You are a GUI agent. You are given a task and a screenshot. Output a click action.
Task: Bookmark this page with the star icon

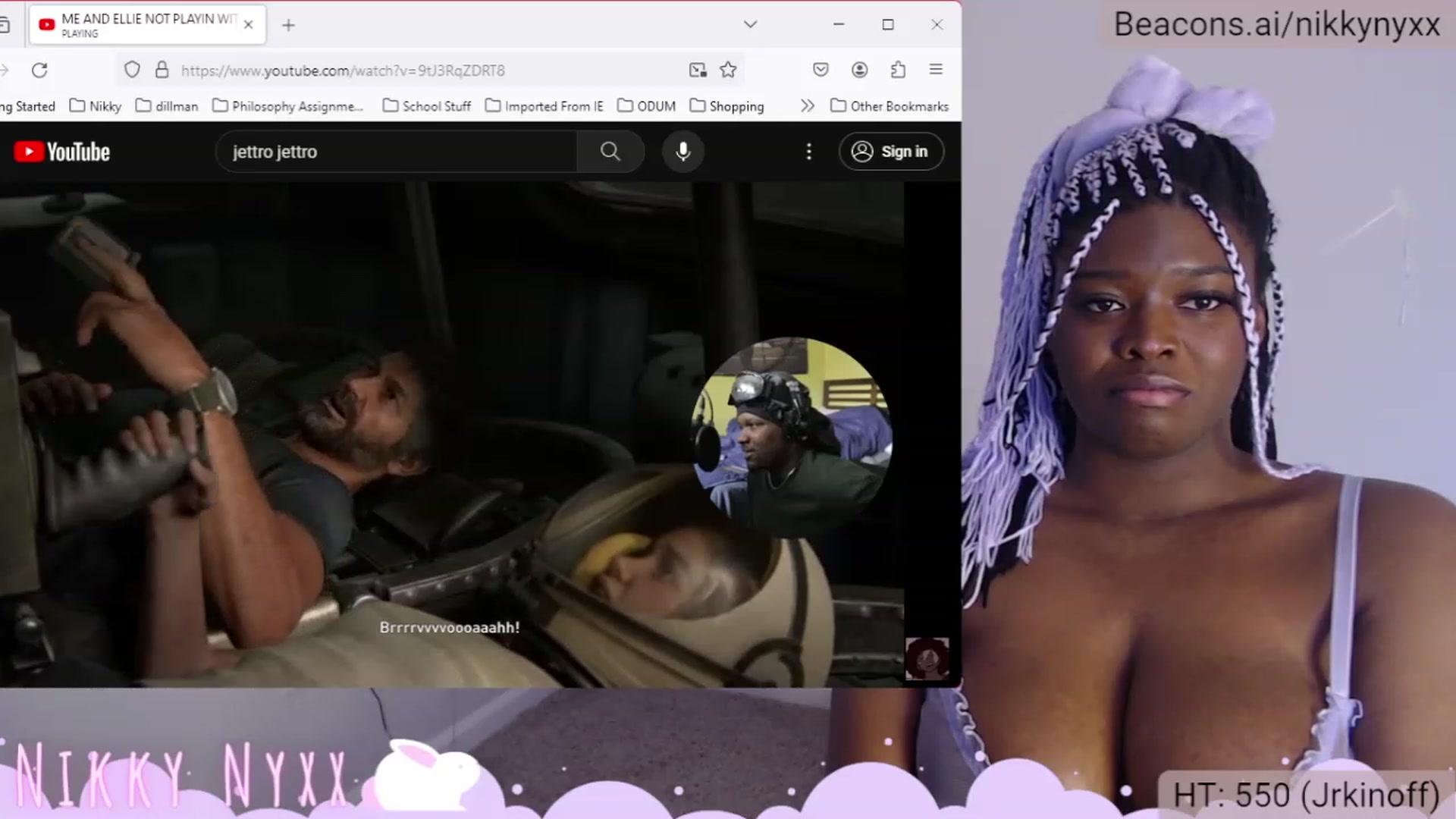(728, 70)
